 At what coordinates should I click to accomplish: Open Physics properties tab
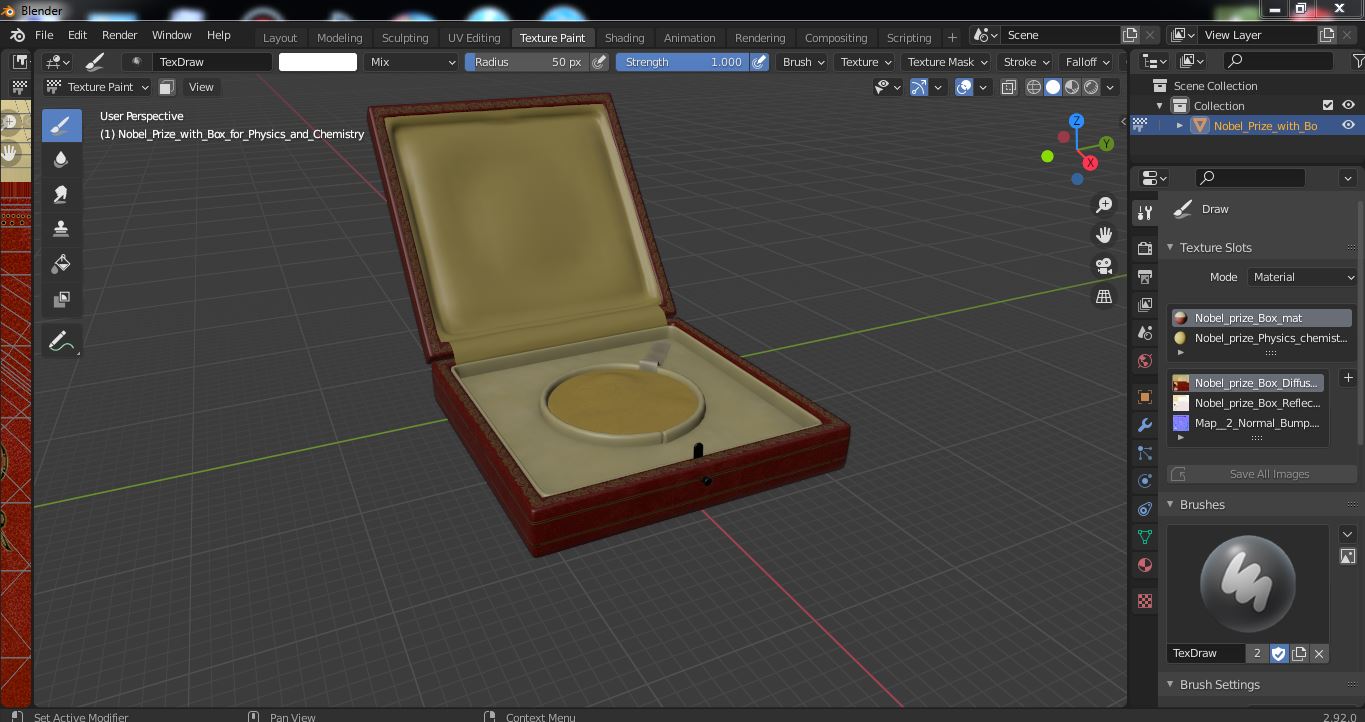click(1145, 481)
